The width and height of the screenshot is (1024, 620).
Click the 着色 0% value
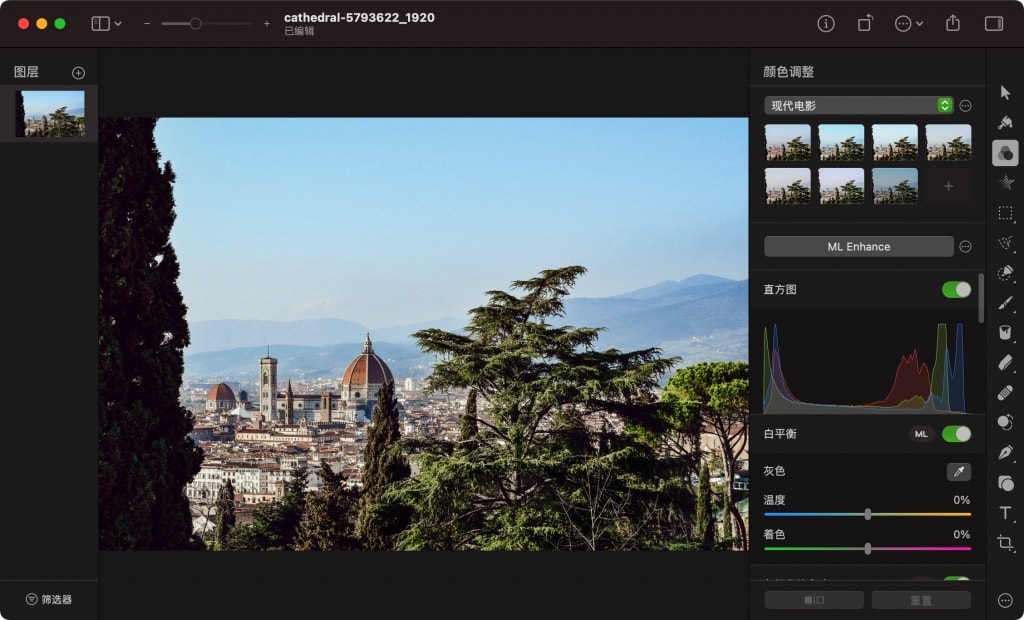pyautogui.click(x=961, y=534)
